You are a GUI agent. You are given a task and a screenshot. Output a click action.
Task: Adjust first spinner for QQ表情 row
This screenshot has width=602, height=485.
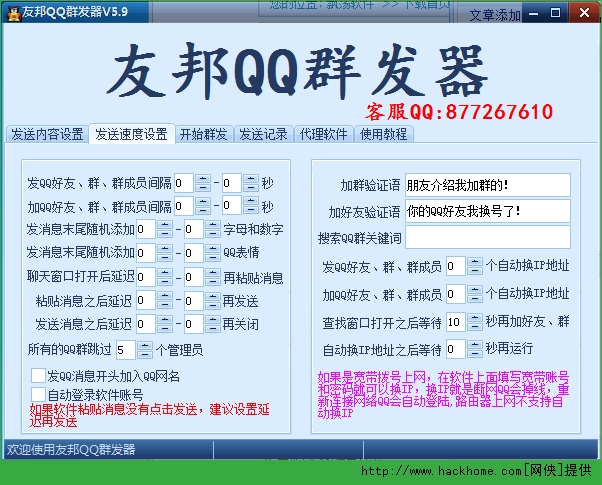click(165, 253)
